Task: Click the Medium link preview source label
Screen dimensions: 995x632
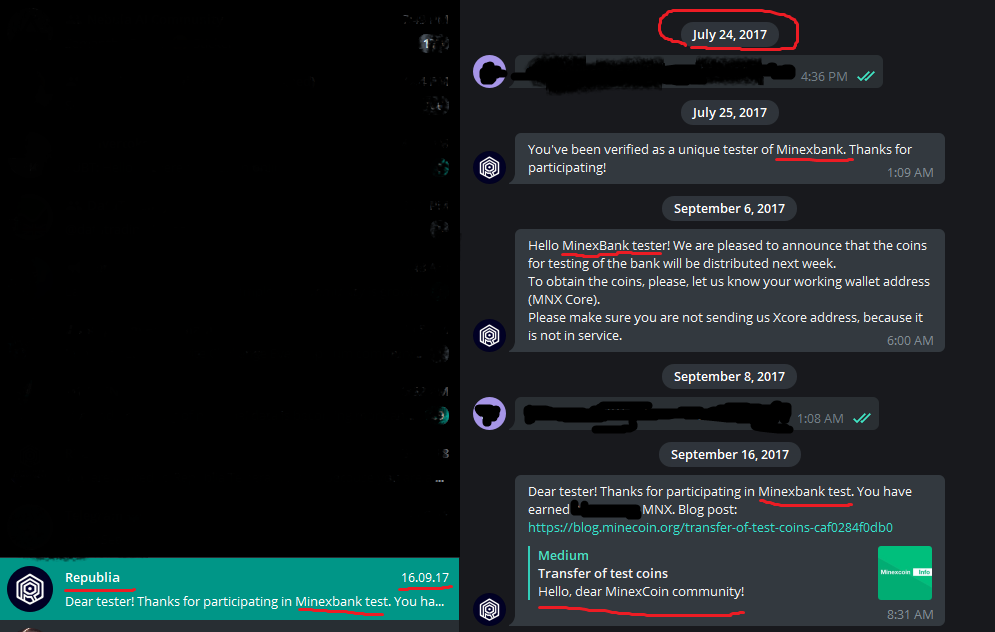Action: point(563,555)
